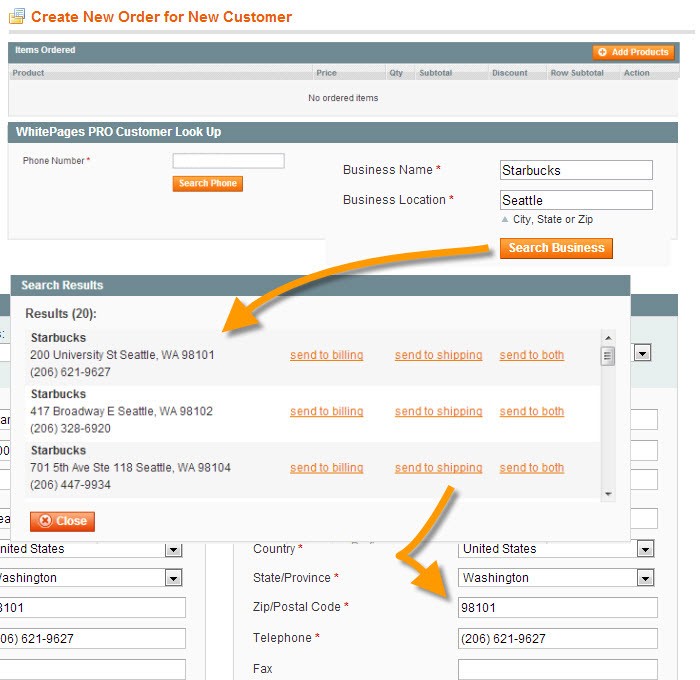Click the results list scroll down arrow
Screen dimensions: 700x680
[608, 494]
